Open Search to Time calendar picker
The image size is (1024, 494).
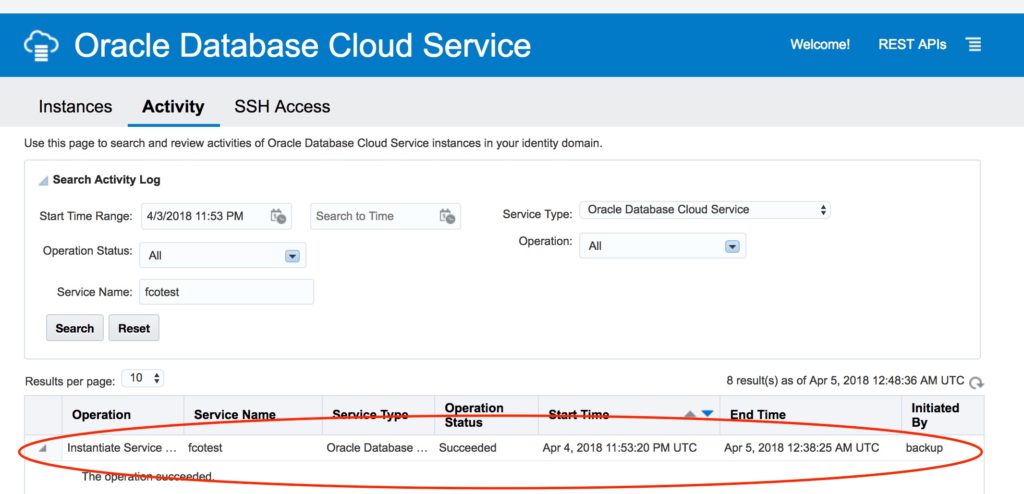[447, 216]
